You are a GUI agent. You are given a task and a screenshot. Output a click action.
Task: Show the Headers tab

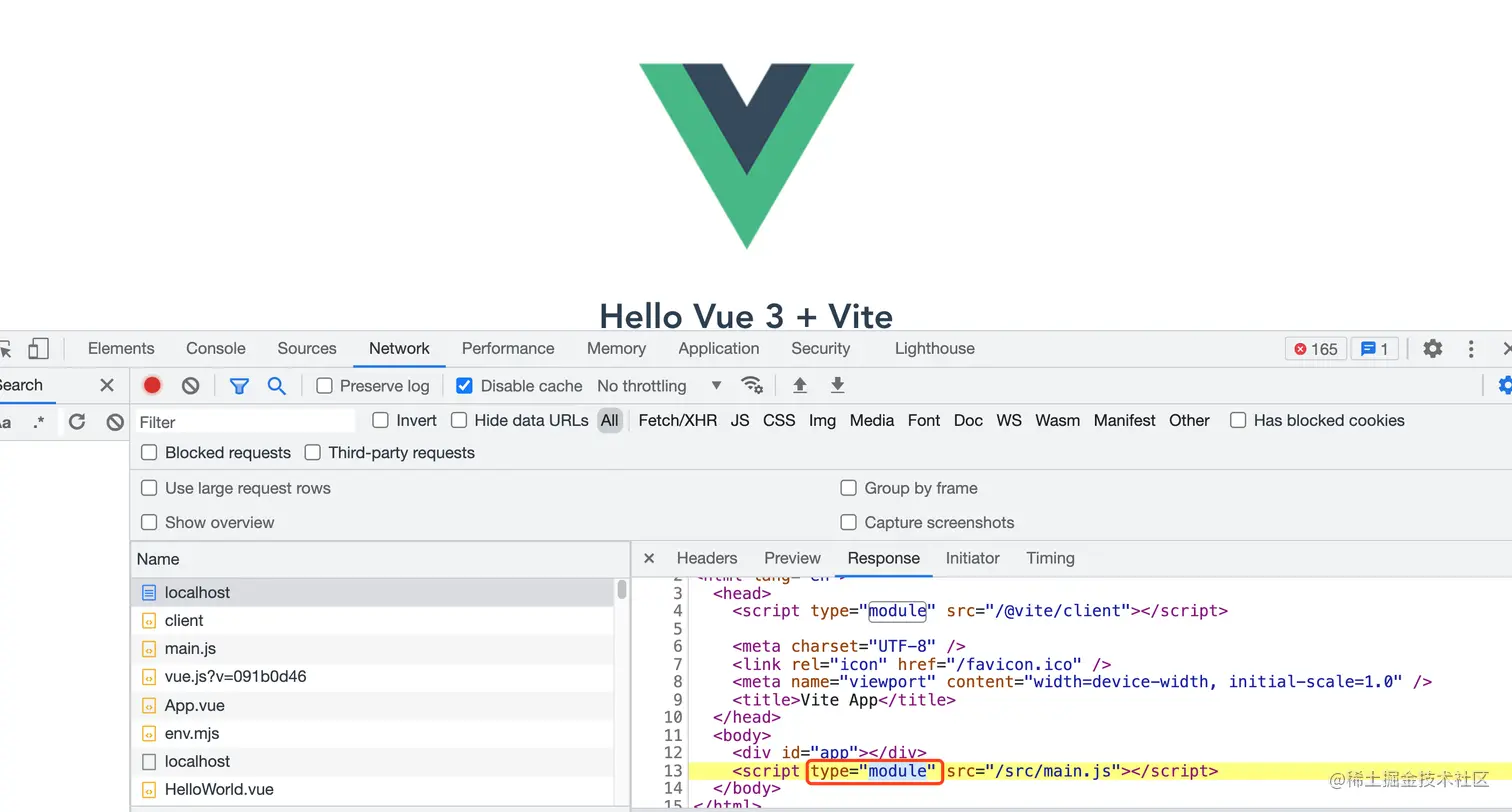pos(707,558)
